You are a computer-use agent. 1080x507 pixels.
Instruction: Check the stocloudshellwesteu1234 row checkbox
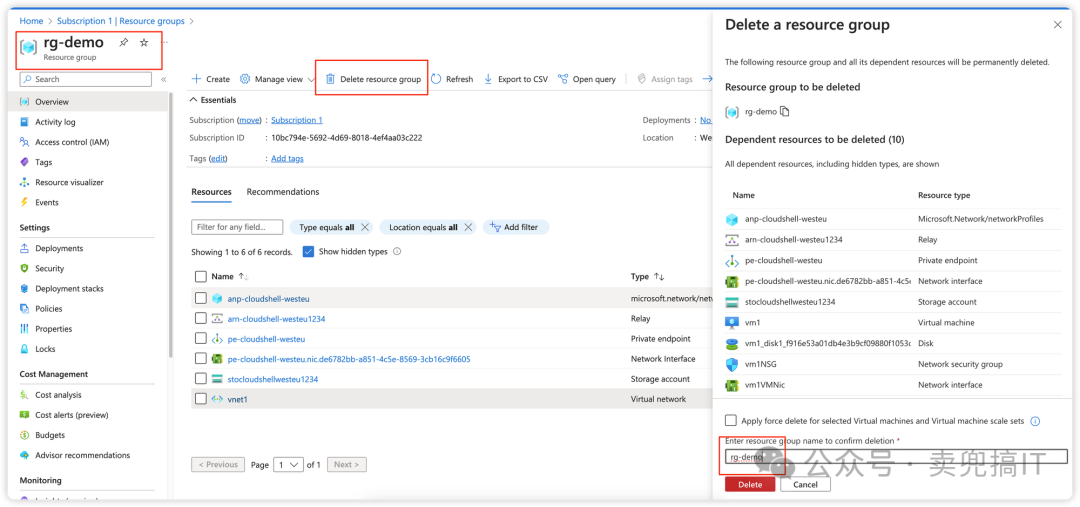pyautogui.click(x=200, y=378)
